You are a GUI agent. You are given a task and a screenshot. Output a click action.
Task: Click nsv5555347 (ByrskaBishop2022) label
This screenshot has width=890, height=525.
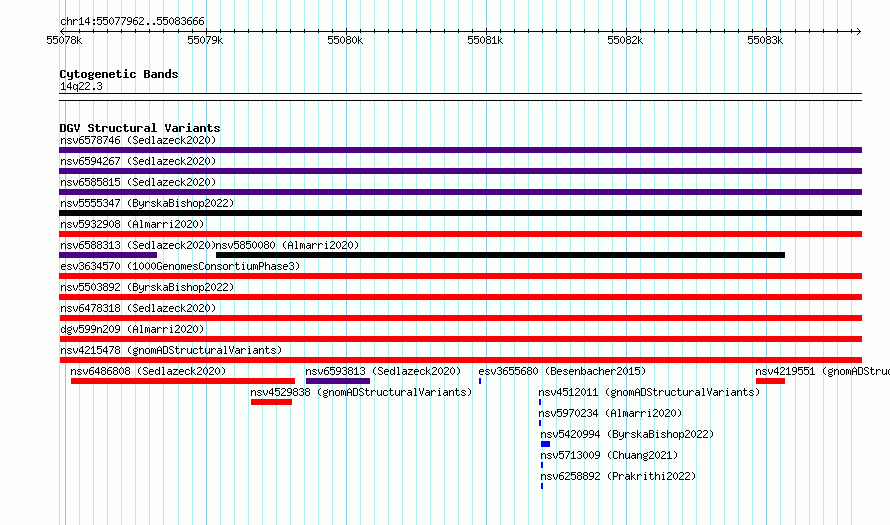[147, 203]
